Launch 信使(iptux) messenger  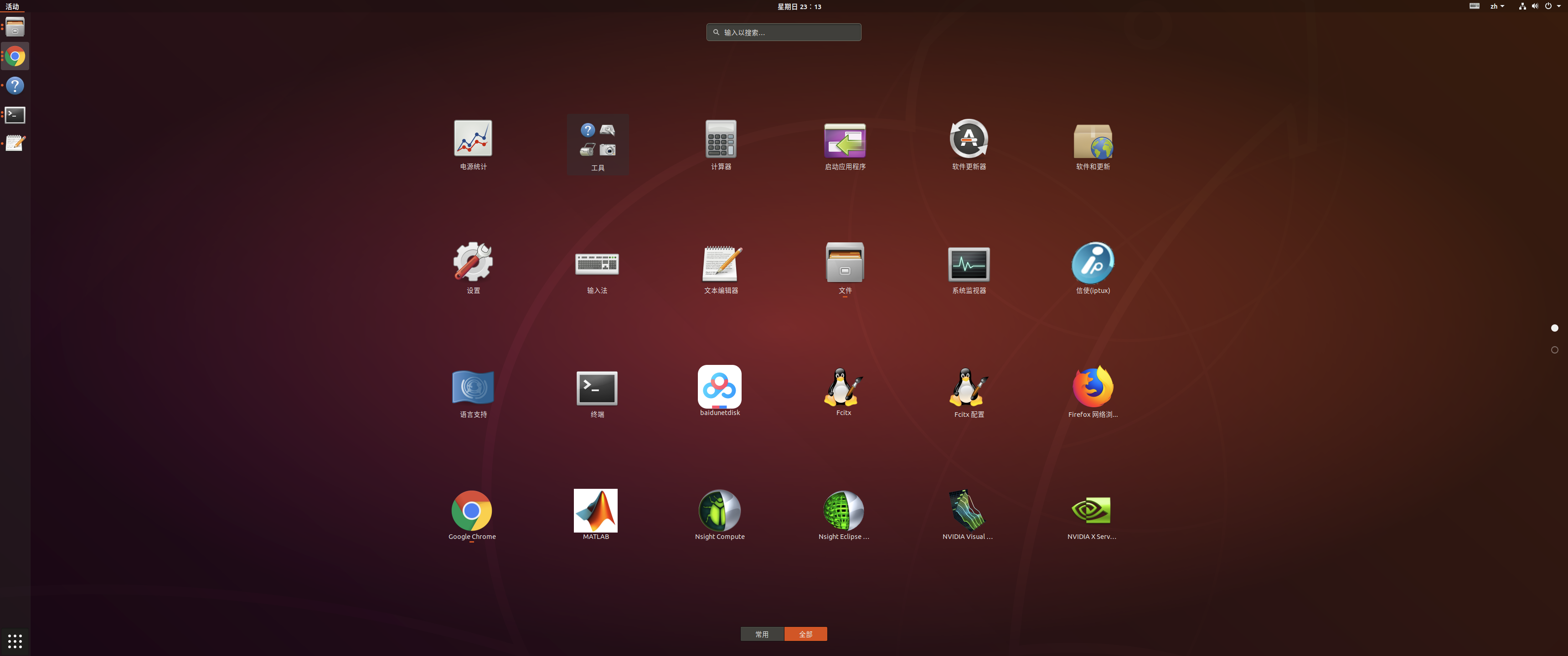click(1093, 264)
